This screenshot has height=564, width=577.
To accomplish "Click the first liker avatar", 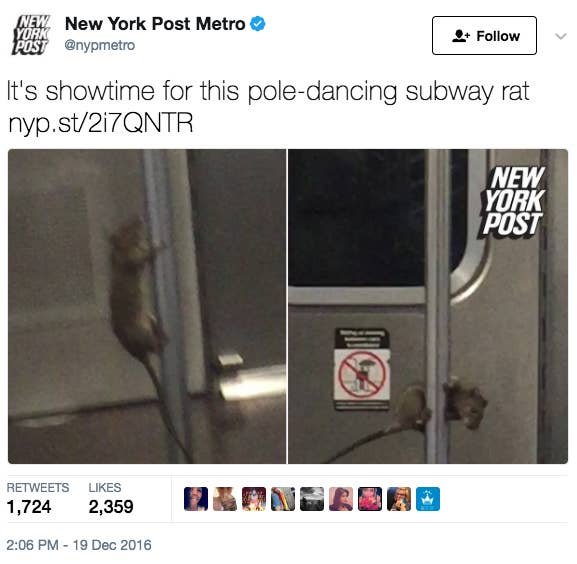I will click(196, 499).
